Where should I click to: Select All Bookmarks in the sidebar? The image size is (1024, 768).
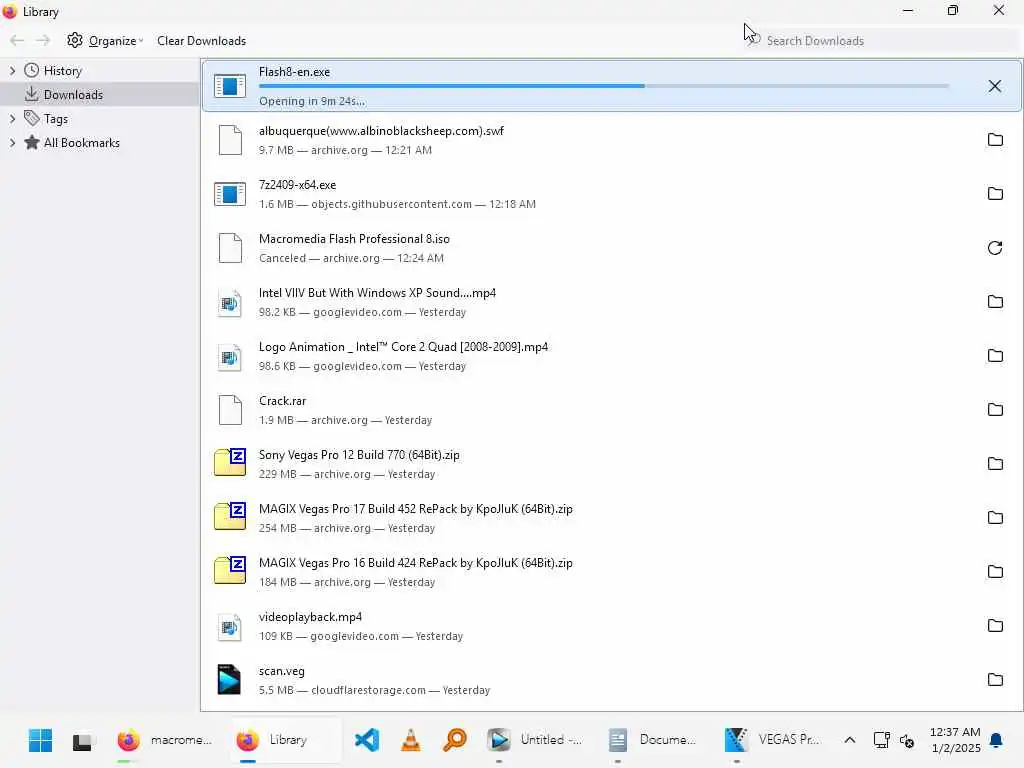point(82,142)
